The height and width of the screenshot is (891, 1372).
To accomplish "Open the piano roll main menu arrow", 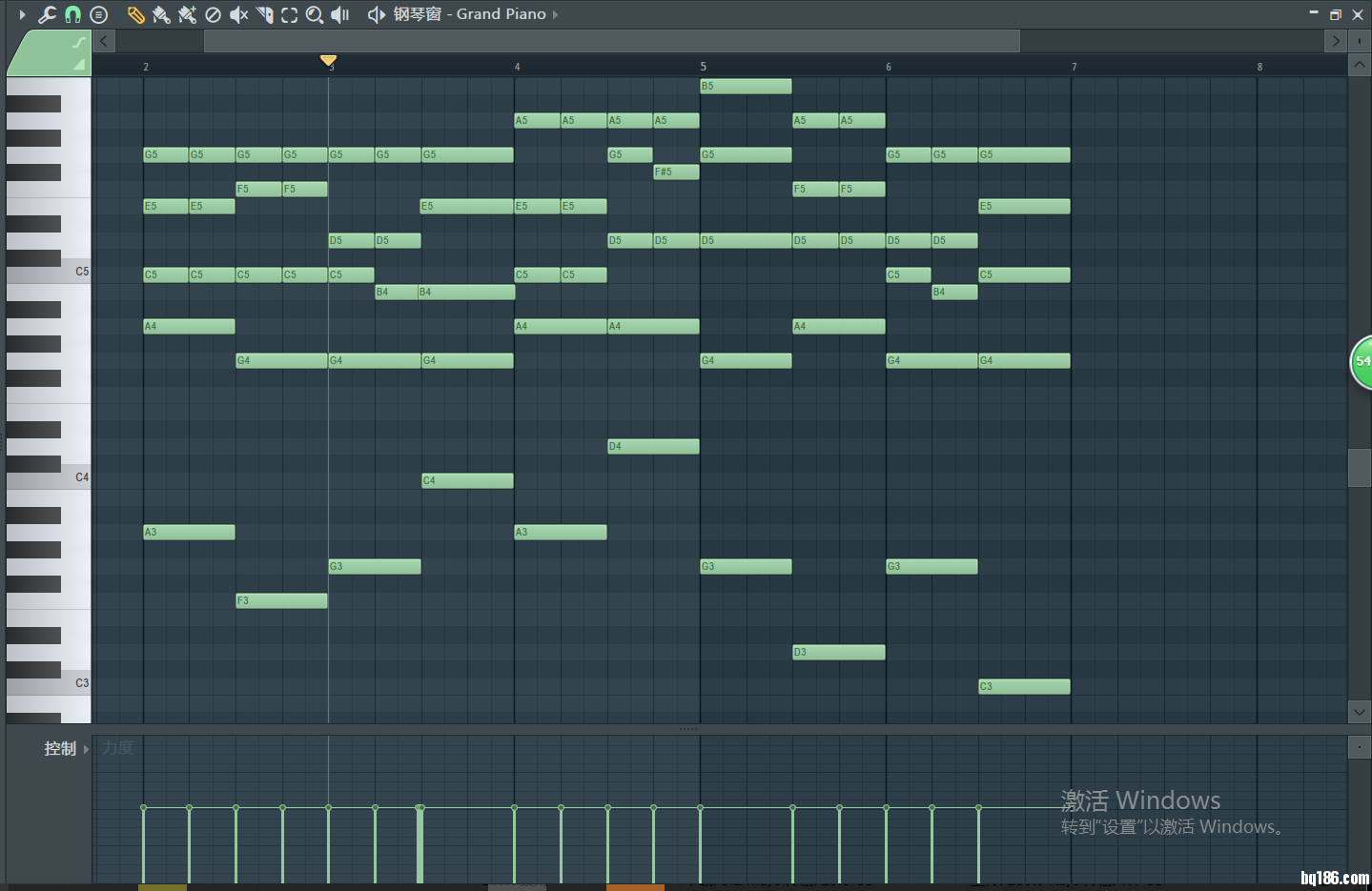I will [x=22, y=14].
